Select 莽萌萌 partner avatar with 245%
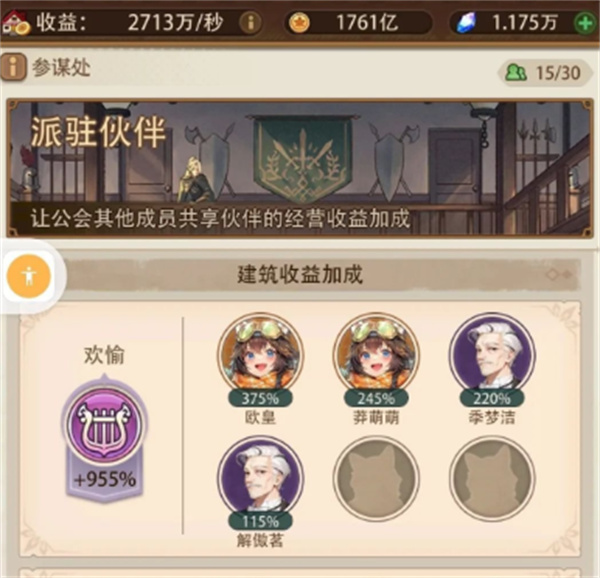Screen dimensions: 600x578 click(x=376, y=356)
